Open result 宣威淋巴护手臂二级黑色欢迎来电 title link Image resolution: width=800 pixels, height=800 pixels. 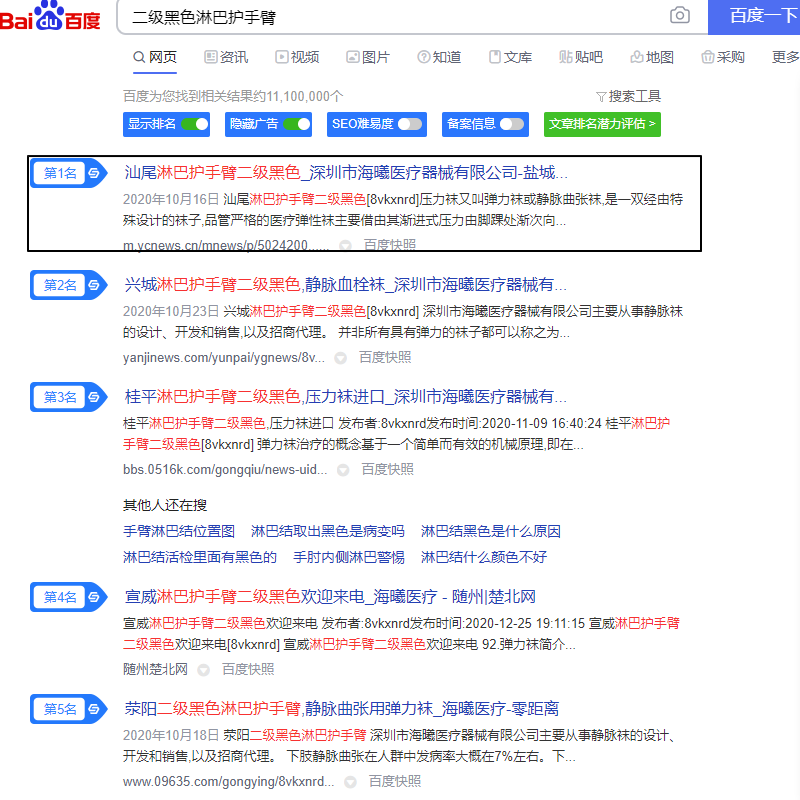330,596
